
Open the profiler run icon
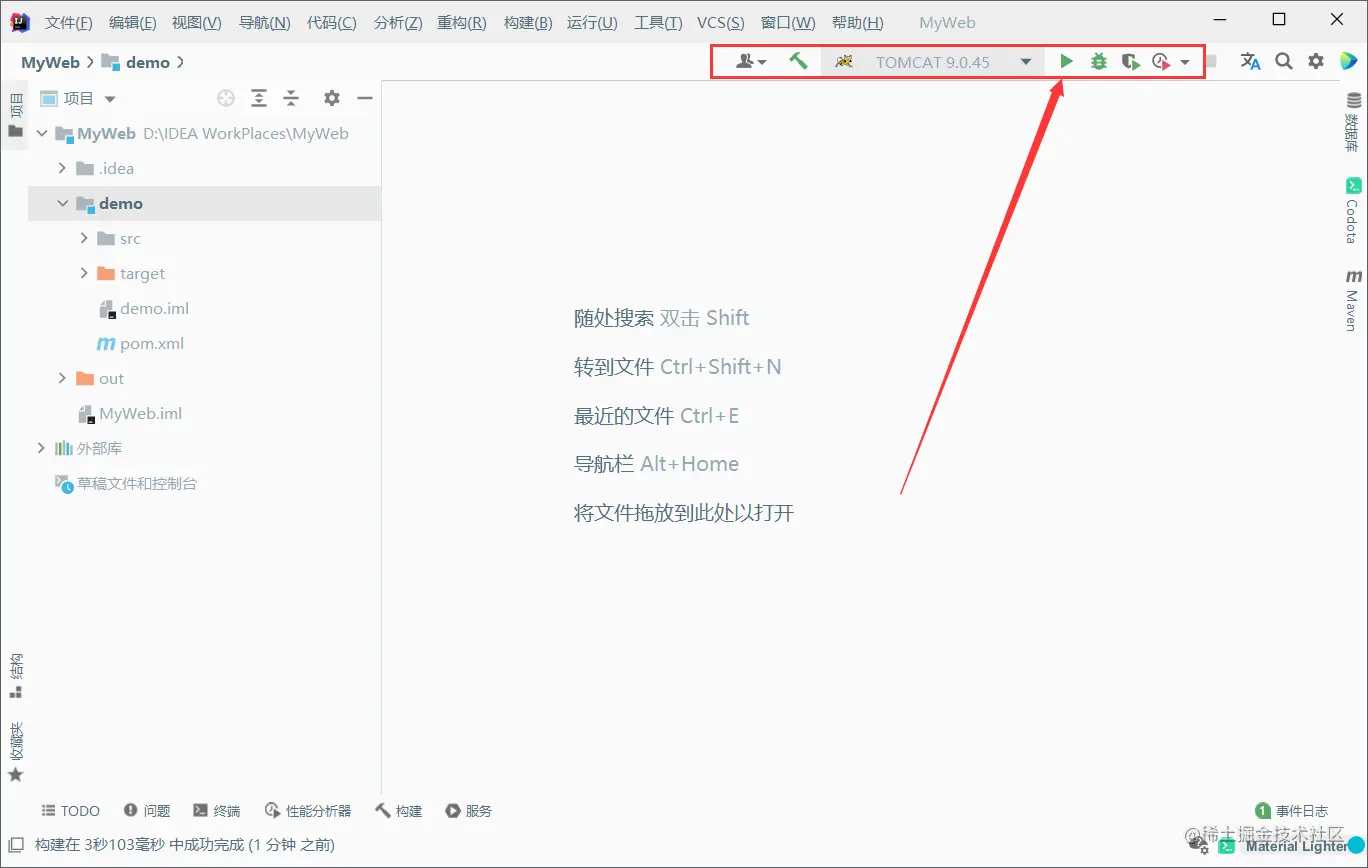click(1161, 62)
